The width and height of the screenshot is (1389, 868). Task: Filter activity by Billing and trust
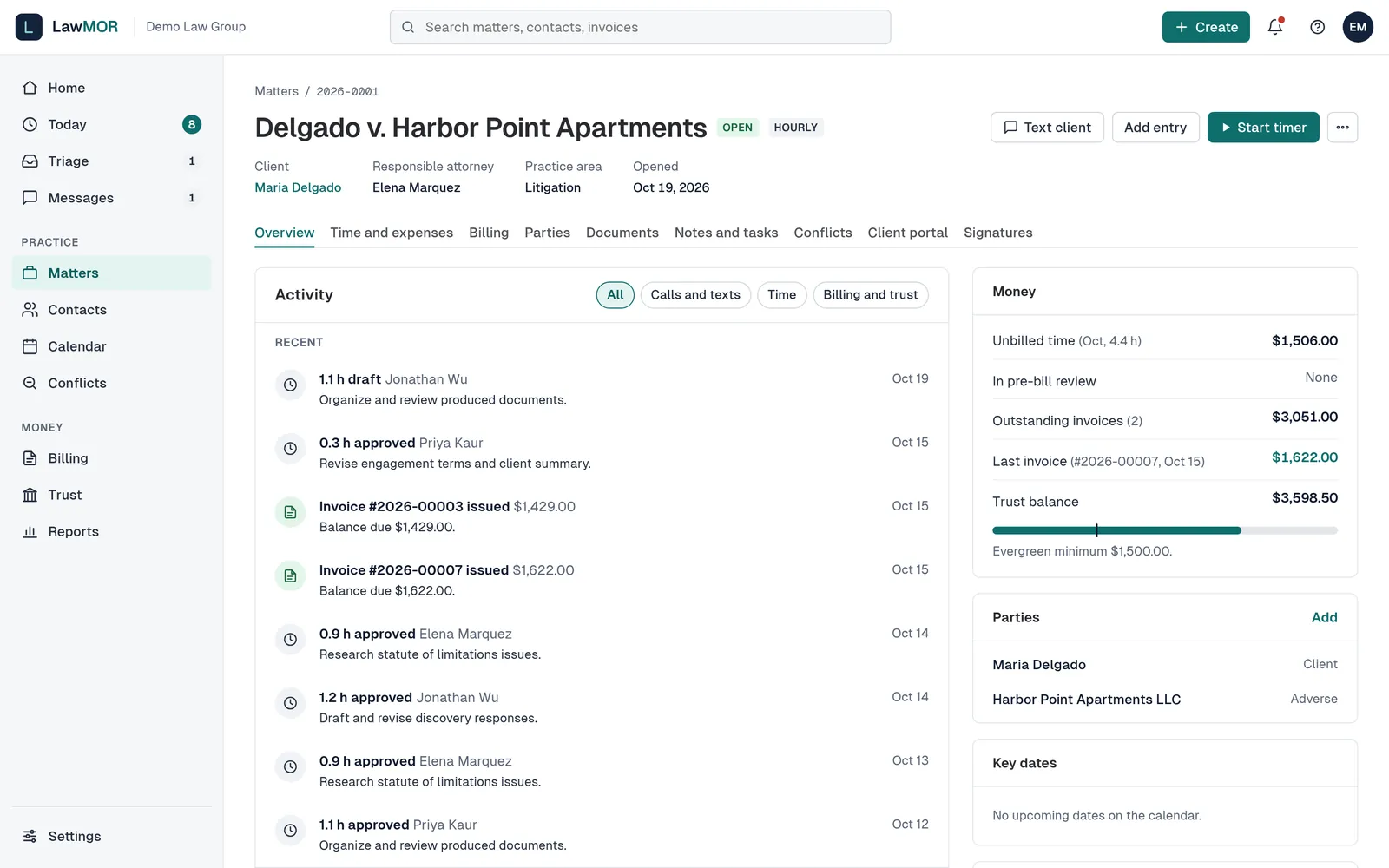871,295
